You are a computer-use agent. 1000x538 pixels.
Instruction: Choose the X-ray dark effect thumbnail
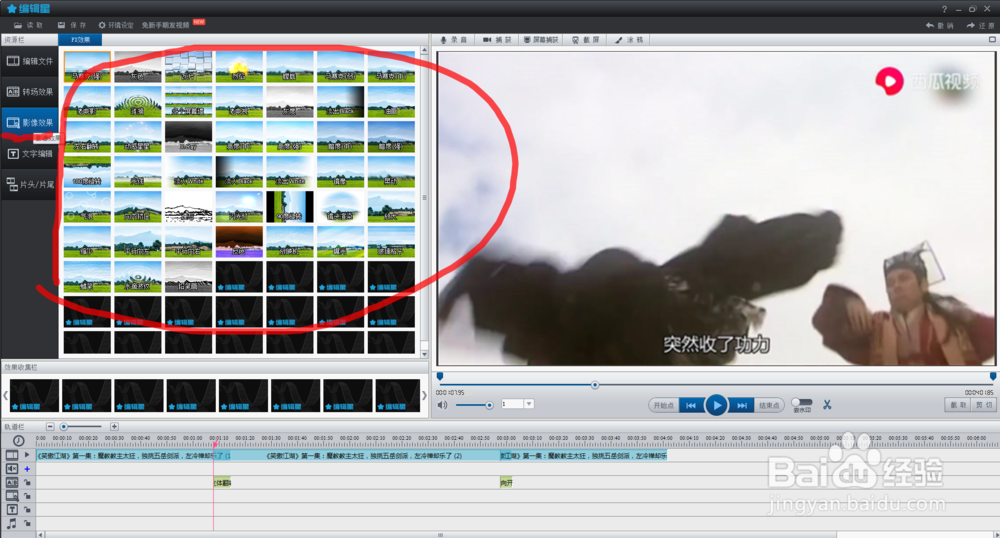point(188,136)
